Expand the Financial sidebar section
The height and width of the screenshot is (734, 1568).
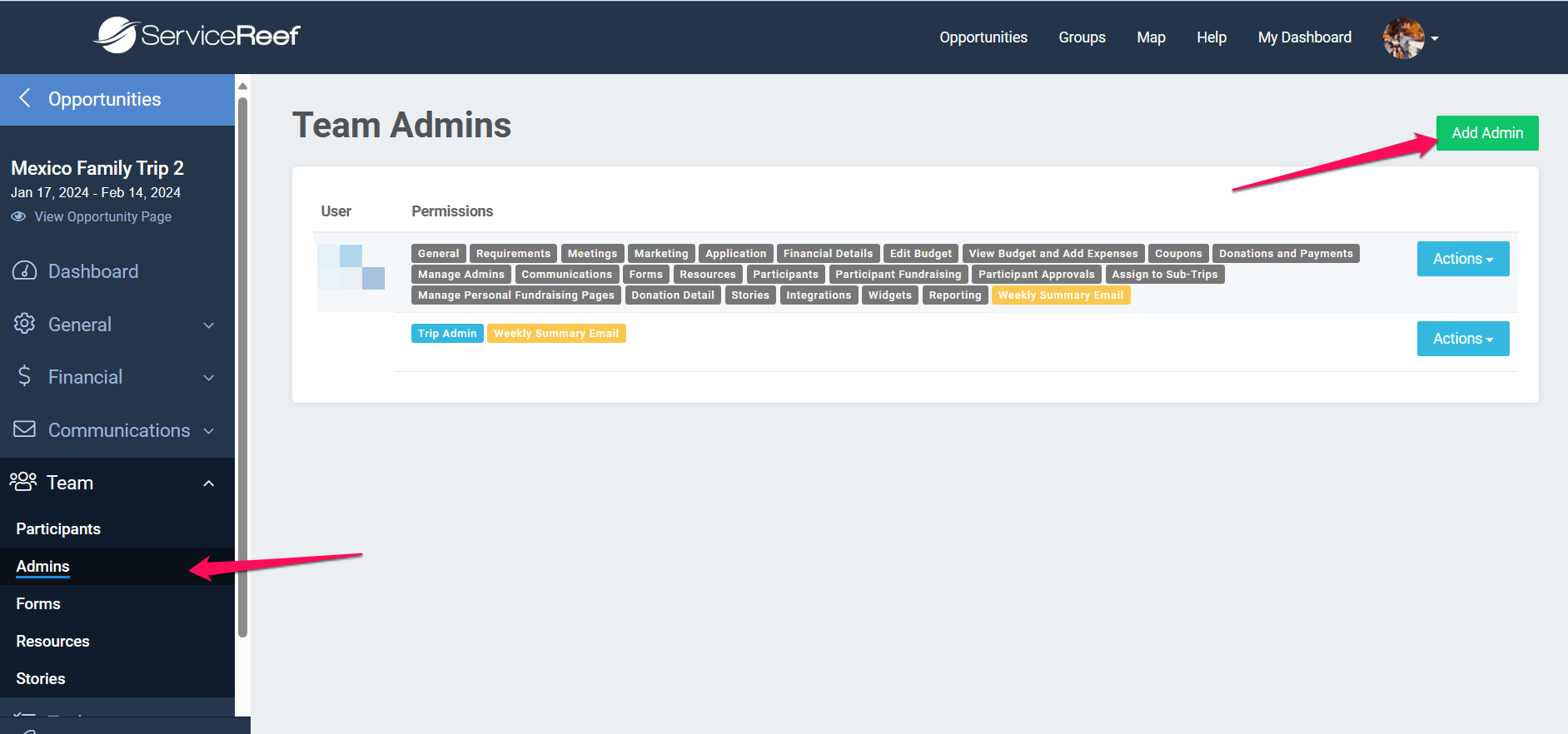[x=209, y=378]
